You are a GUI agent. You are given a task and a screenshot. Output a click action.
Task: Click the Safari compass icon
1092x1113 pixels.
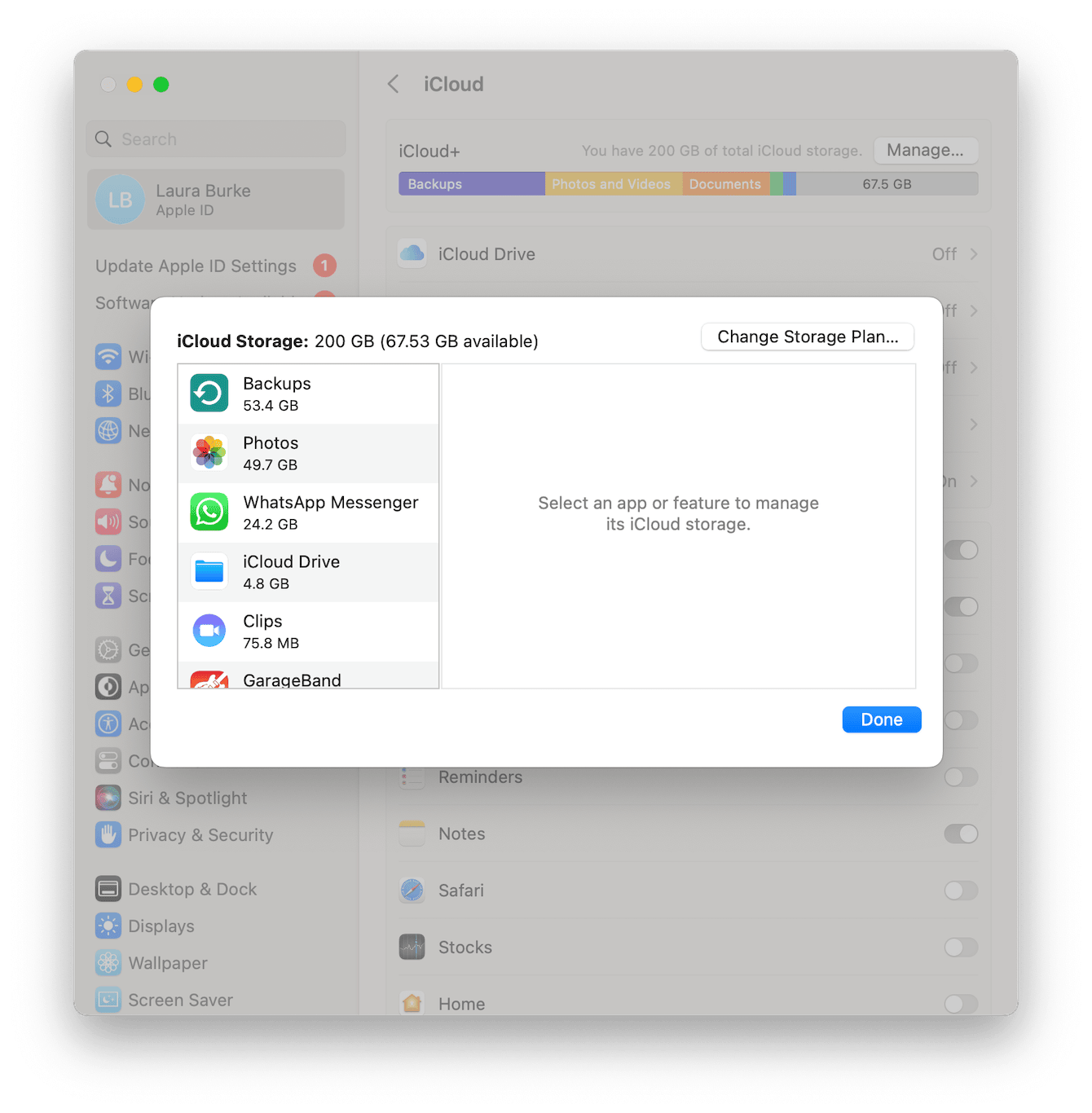[x=412, y=891]
